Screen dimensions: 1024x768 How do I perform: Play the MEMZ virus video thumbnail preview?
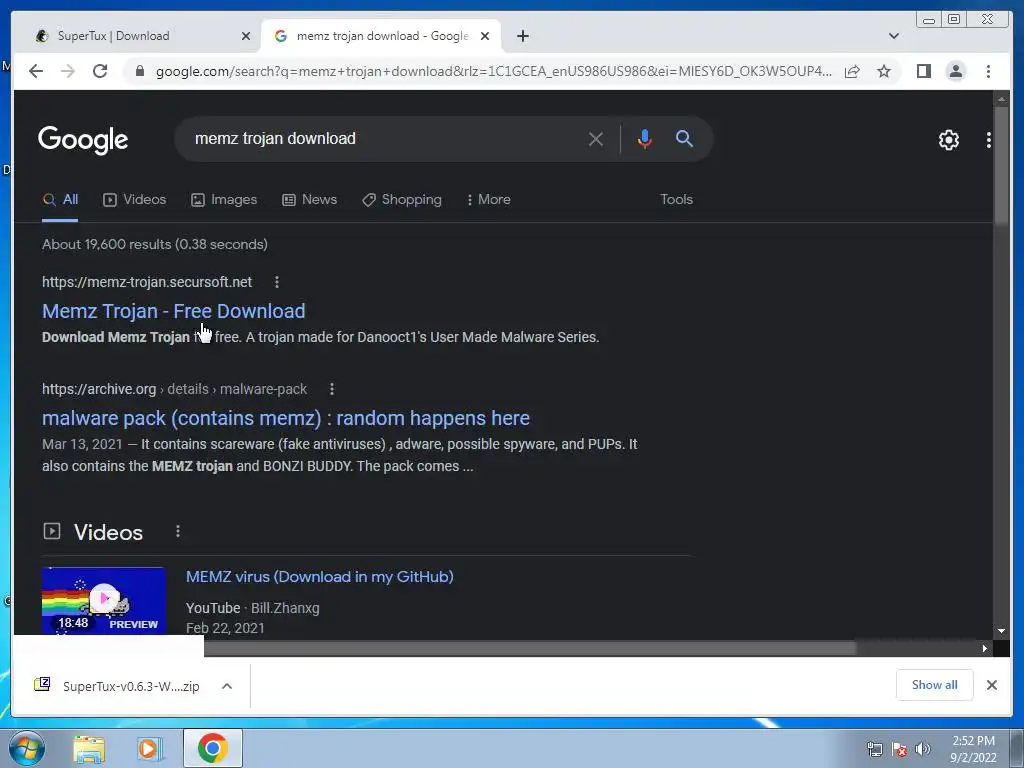point(104,600)
